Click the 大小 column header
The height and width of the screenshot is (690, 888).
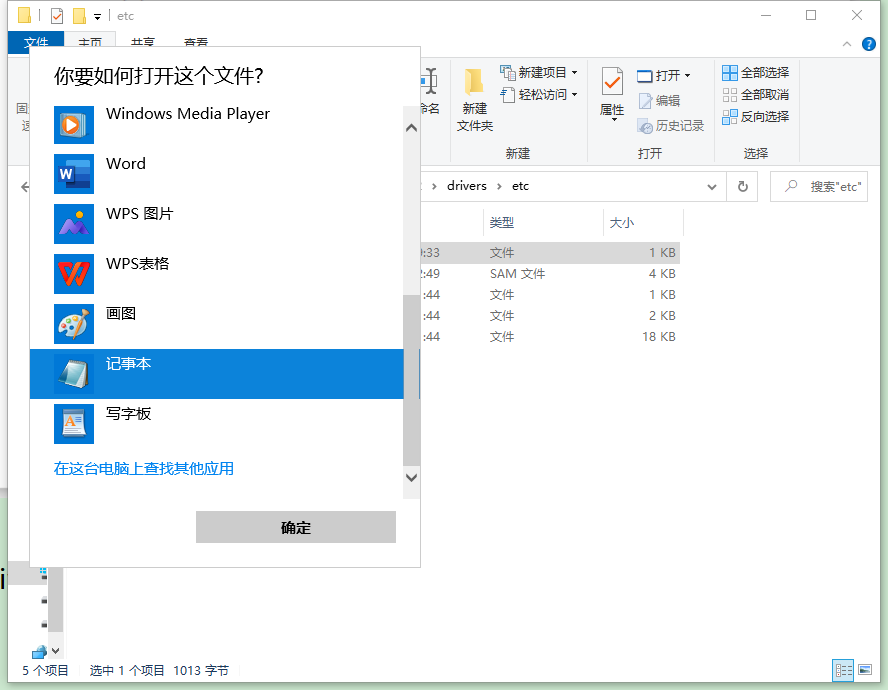[x=643, y=223]
